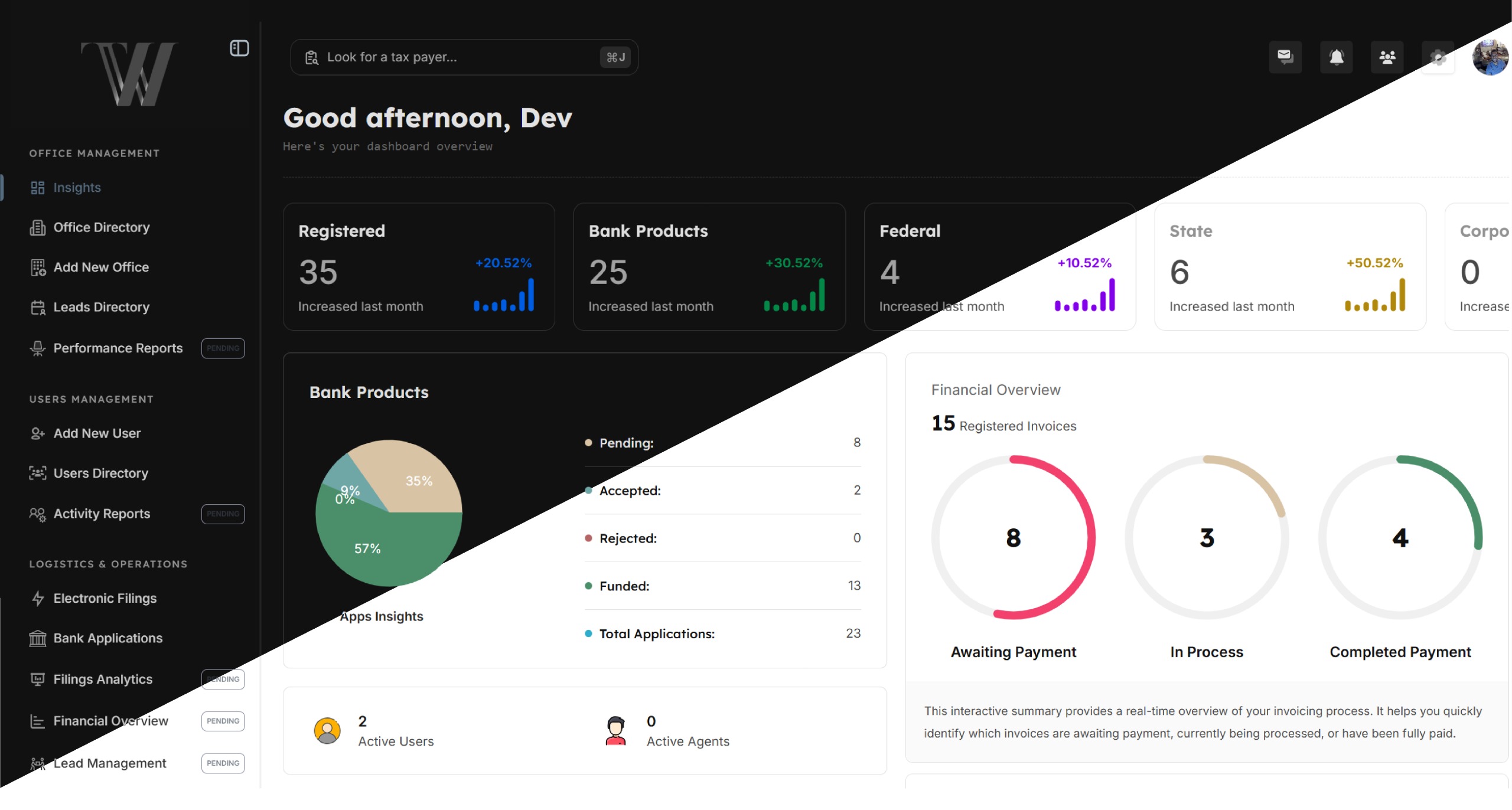Click the Awaiting Payment progress ring
The height and width of the screenshot is (810, 1512).
(x=1013, y=537)
